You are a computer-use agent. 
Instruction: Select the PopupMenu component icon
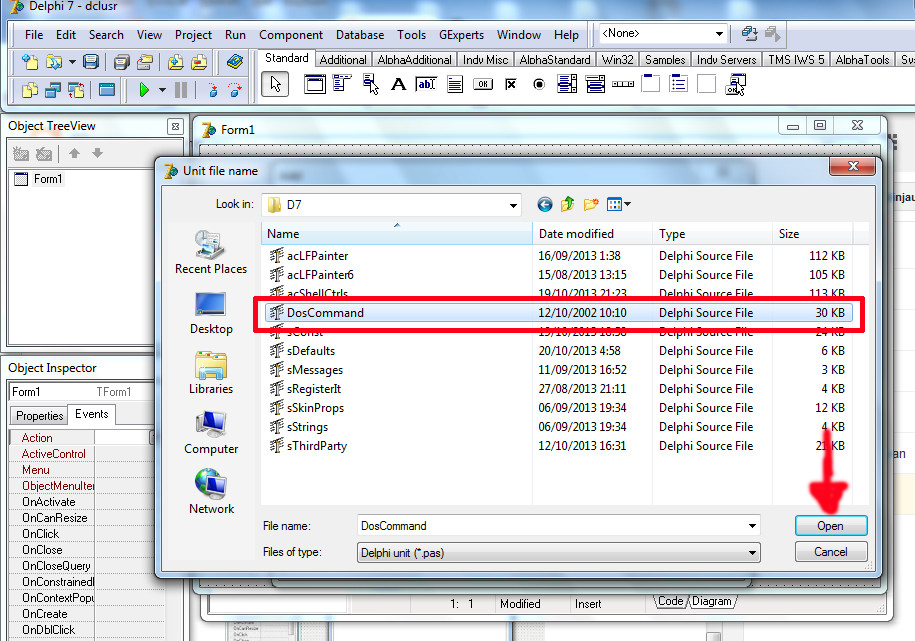click(x=371, y=85)
